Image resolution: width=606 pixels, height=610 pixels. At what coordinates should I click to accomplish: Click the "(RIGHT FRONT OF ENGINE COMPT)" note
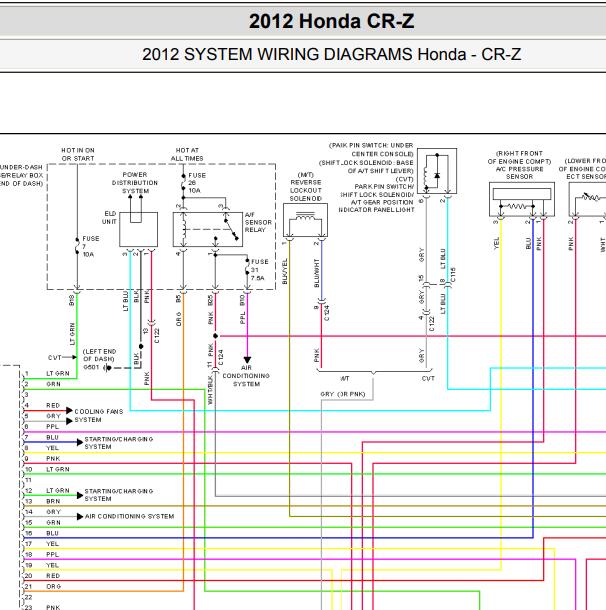[519, 158]
